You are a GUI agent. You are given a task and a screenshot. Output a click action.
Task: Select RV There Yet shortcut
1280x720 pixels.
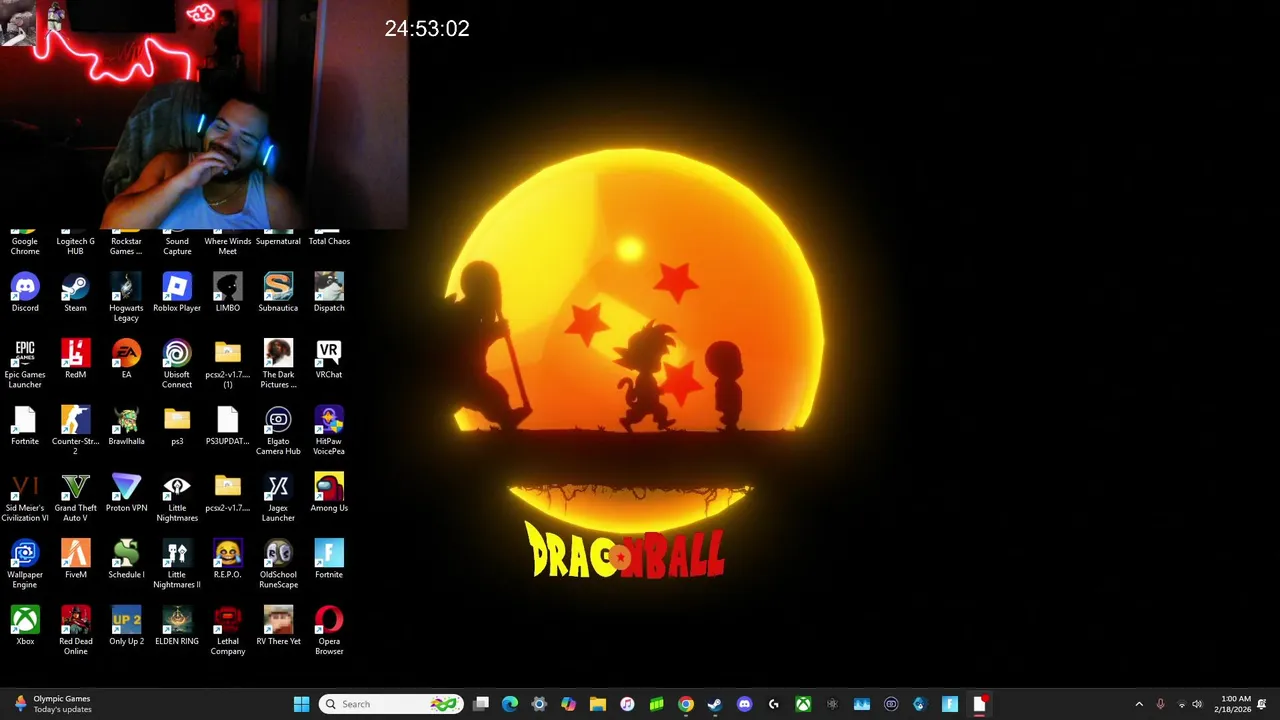pyautogui.click(x=278, y=626)
